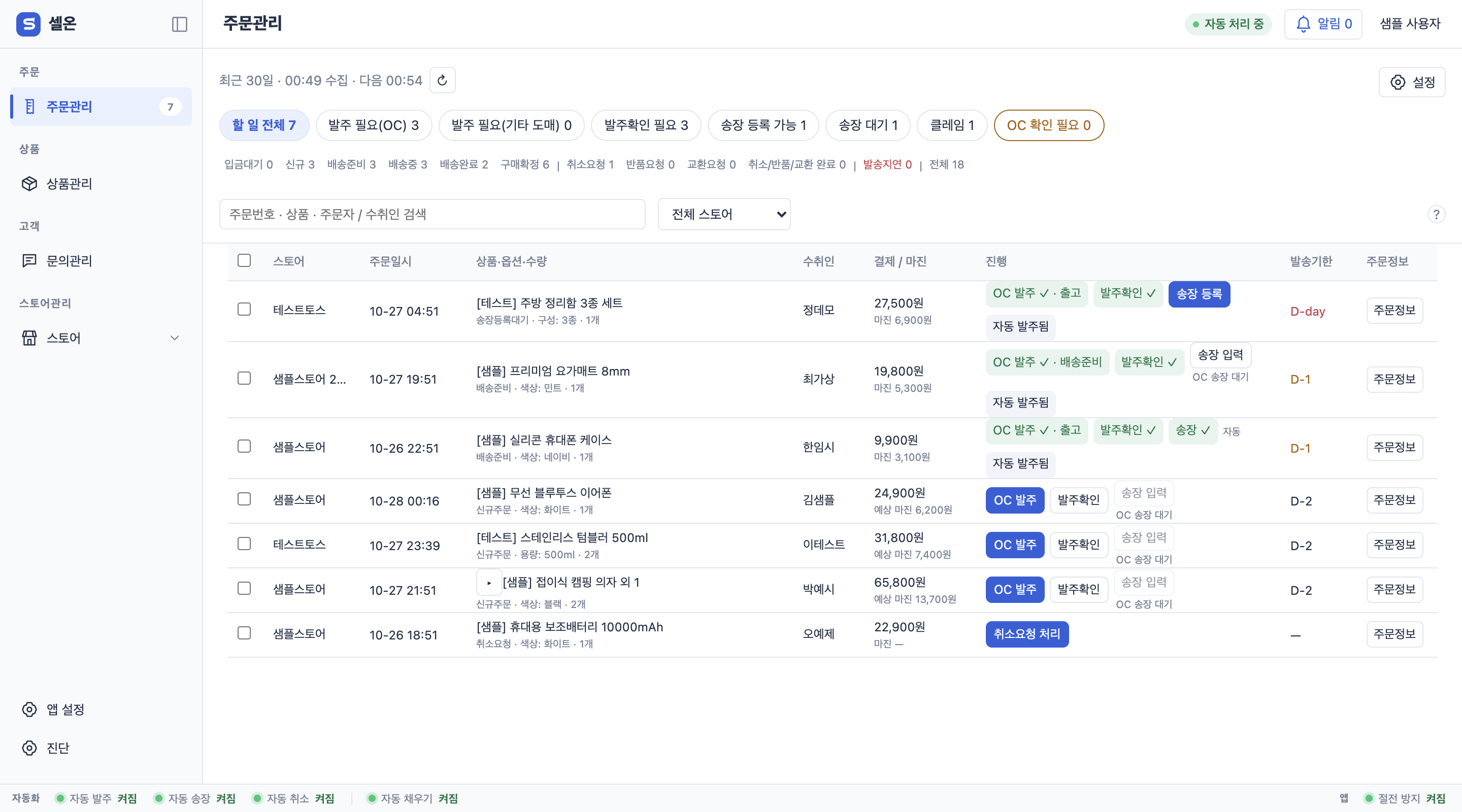
Task: Click 발주확인 for 이테스트 order
Action: tap(1078, 545)
